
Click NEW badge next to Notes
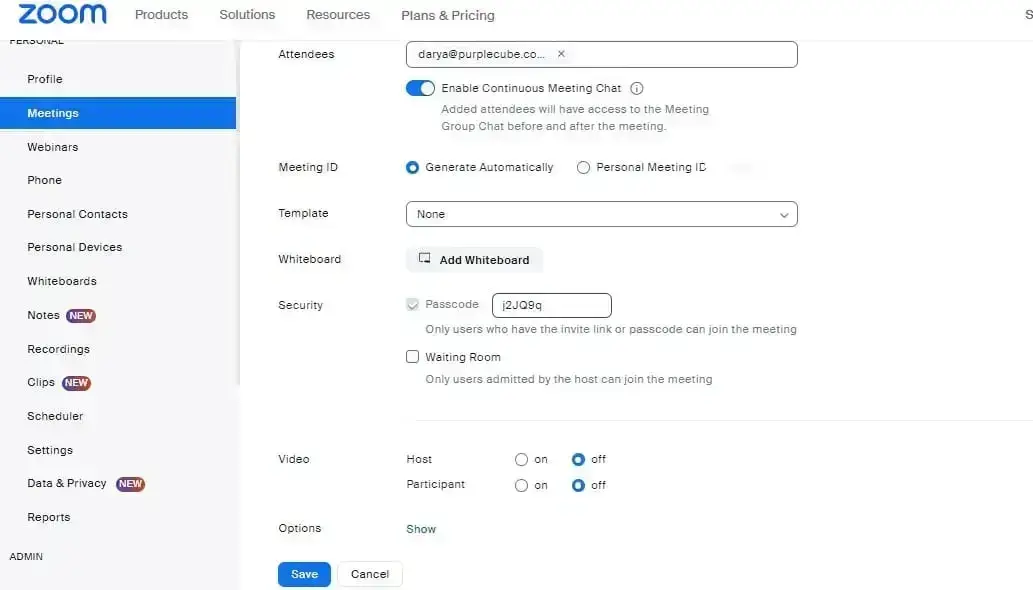pos(81,316)
